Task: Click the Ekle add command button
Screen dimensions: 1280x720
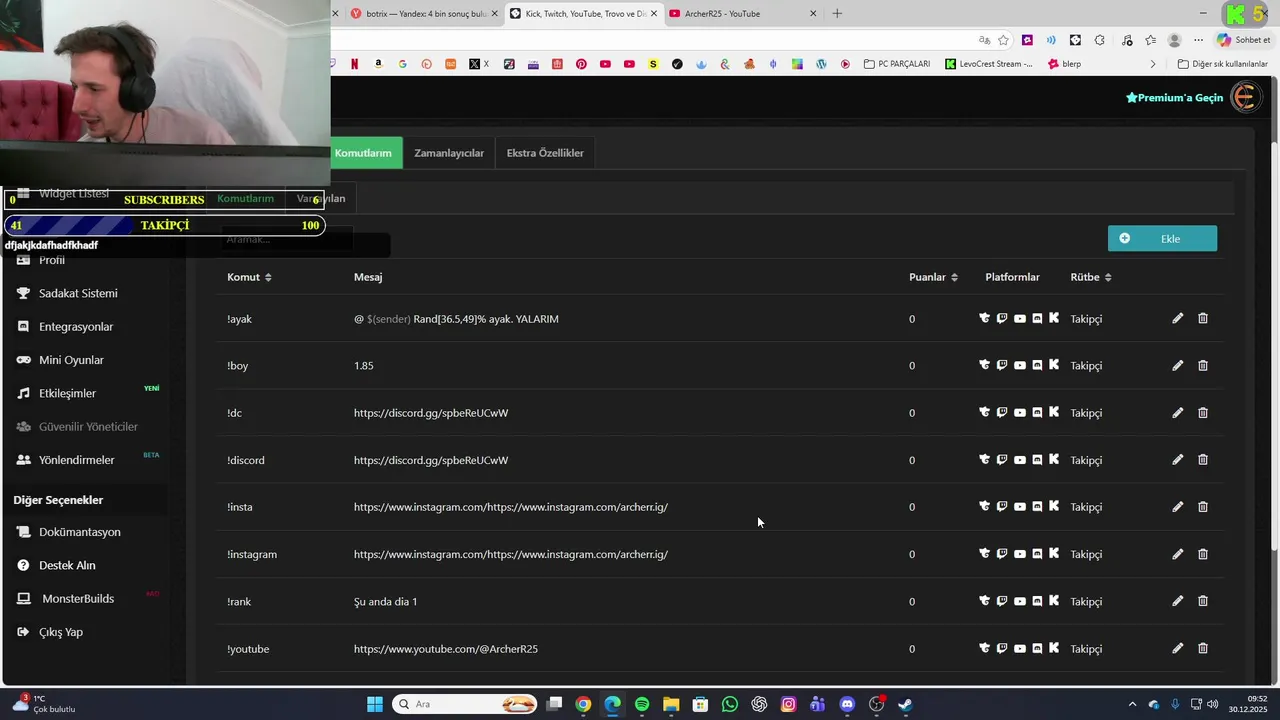Action: click(1162, 238)
